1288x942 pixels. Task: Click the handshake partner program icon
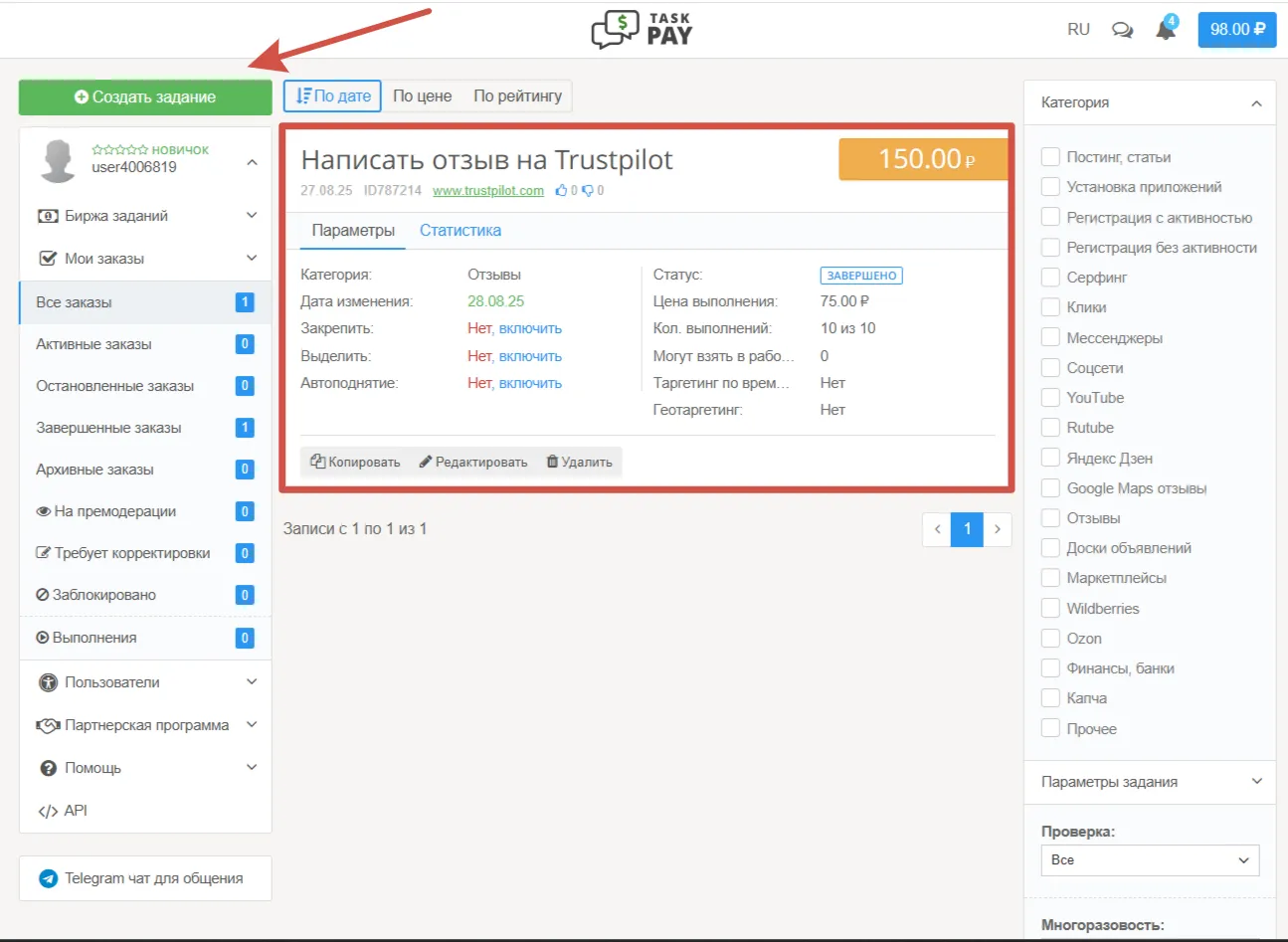[48, 725]
